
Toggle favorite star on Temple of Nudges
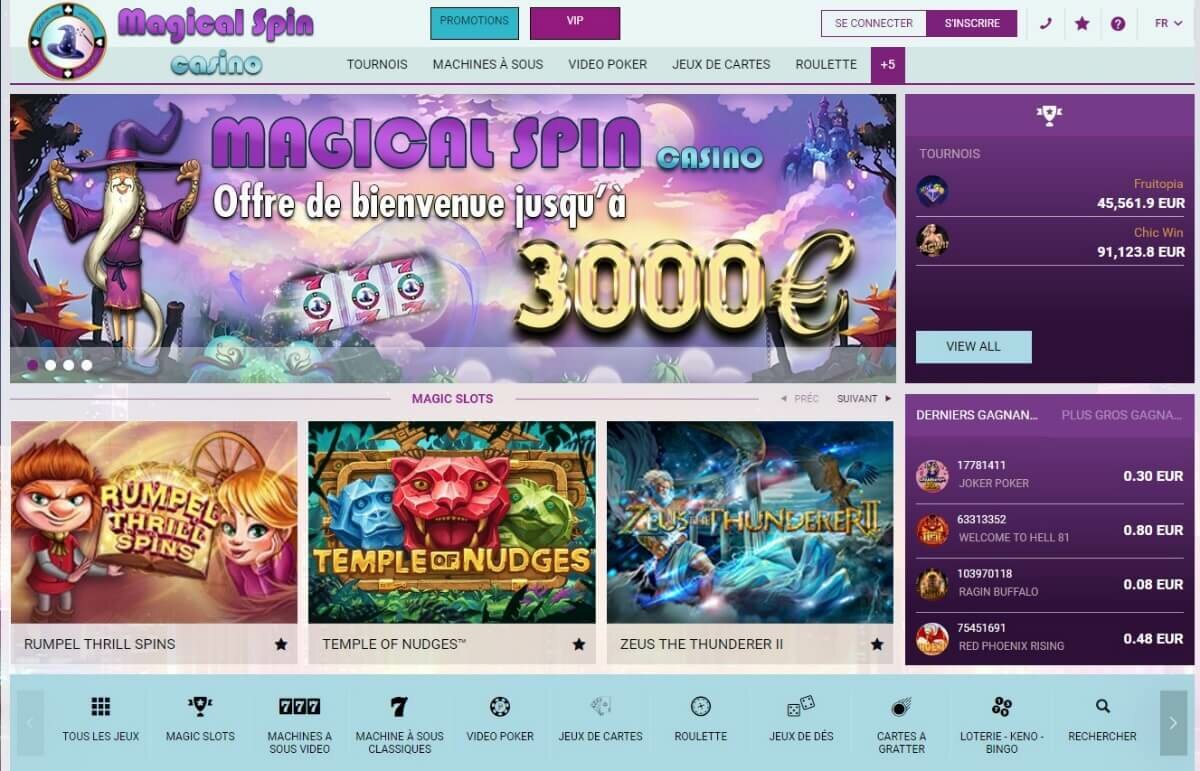[579, 644]
